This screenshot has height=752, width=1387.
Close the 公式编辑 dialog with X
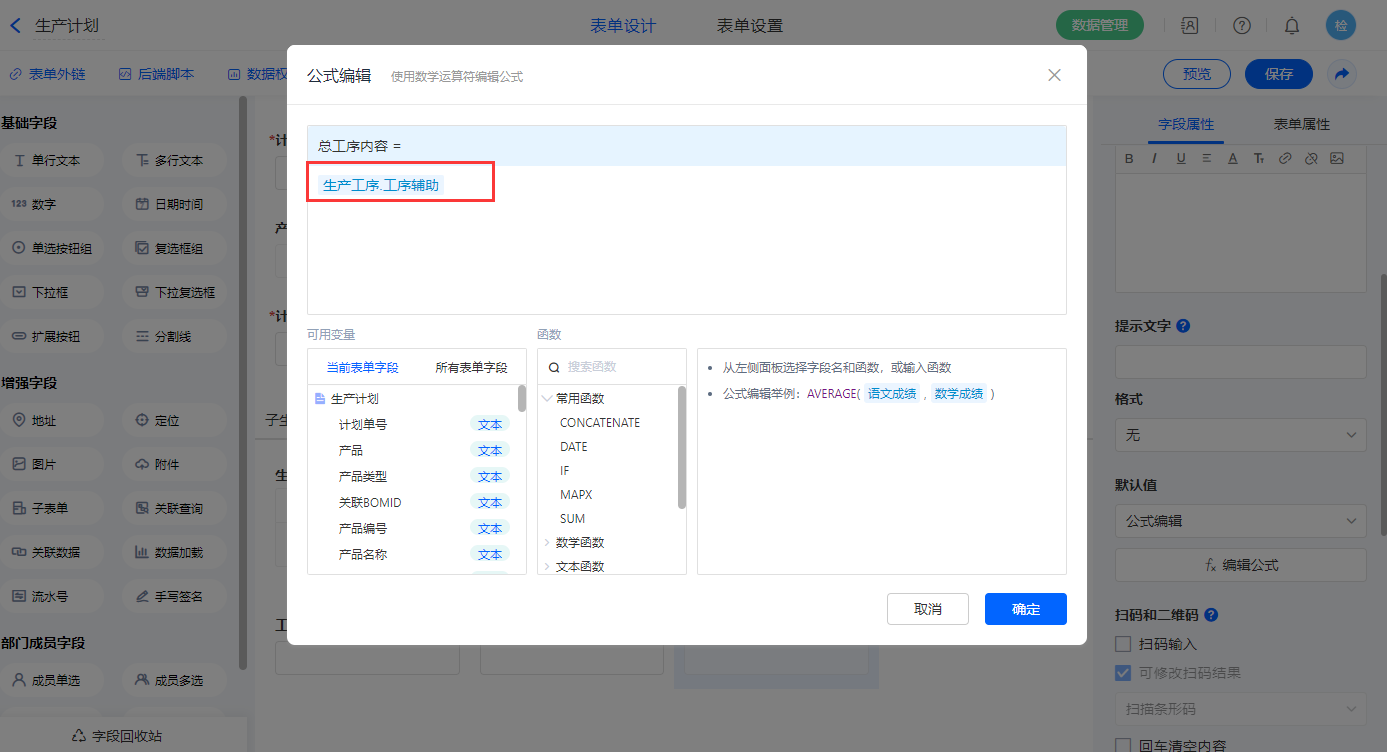click(x=1054, y=75)
